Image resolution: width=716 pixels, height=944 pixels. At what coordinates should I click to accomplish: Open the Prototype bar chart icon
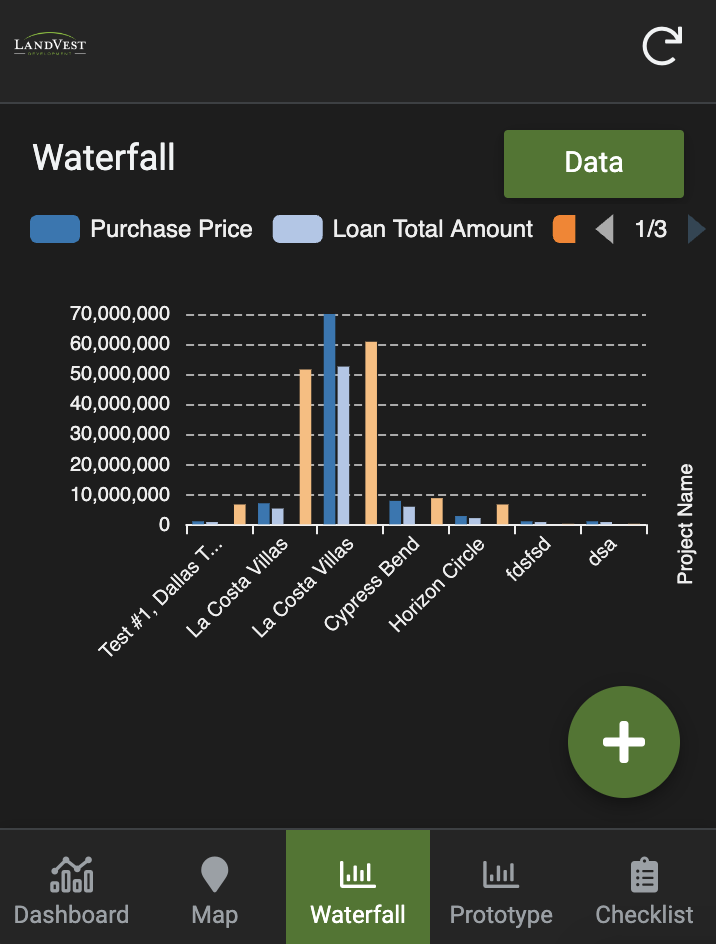[501, 875]
